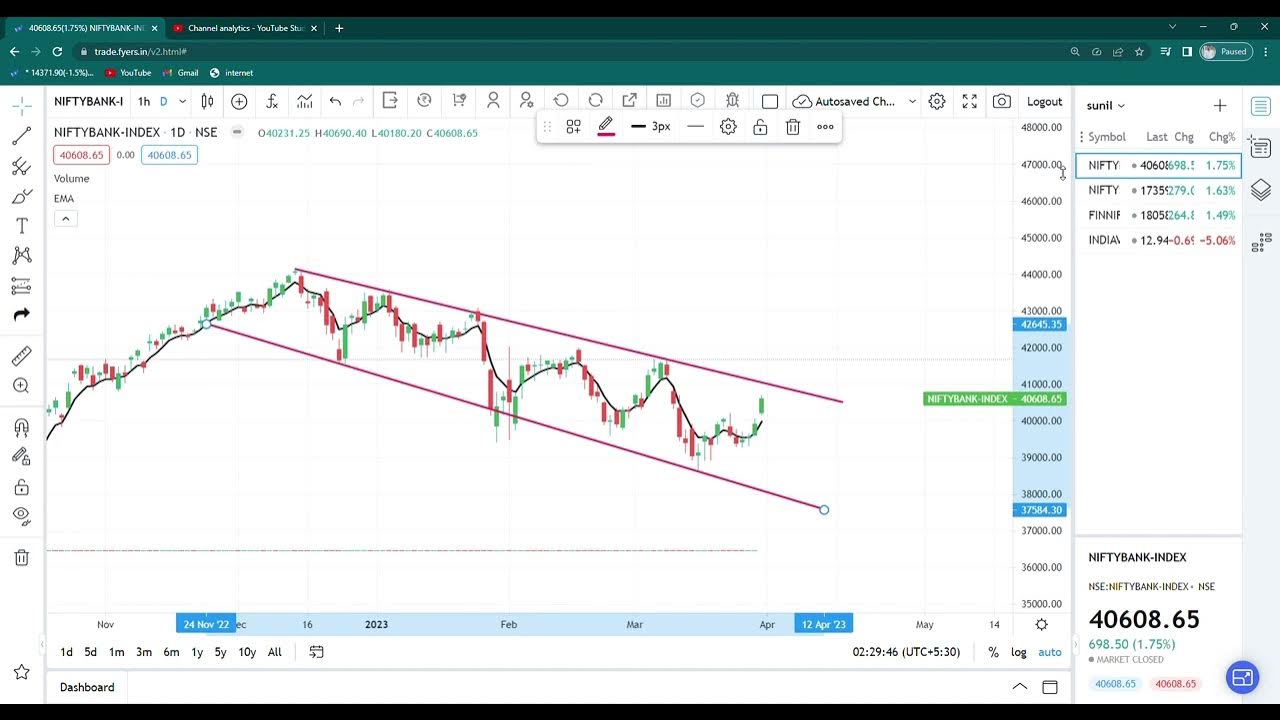The height and width of the screenshot is (720, 1280).
Task: Click the refresh chart icon
Action: click(596, 101)
